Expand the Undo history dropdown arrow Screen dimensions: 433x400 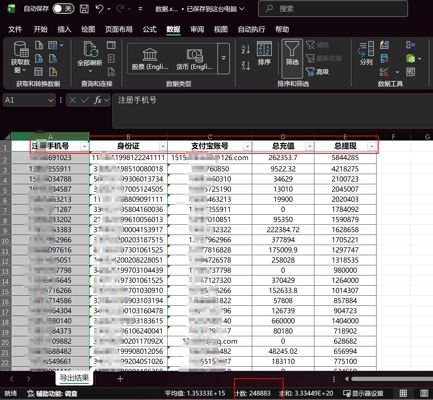tap(109, 9)
